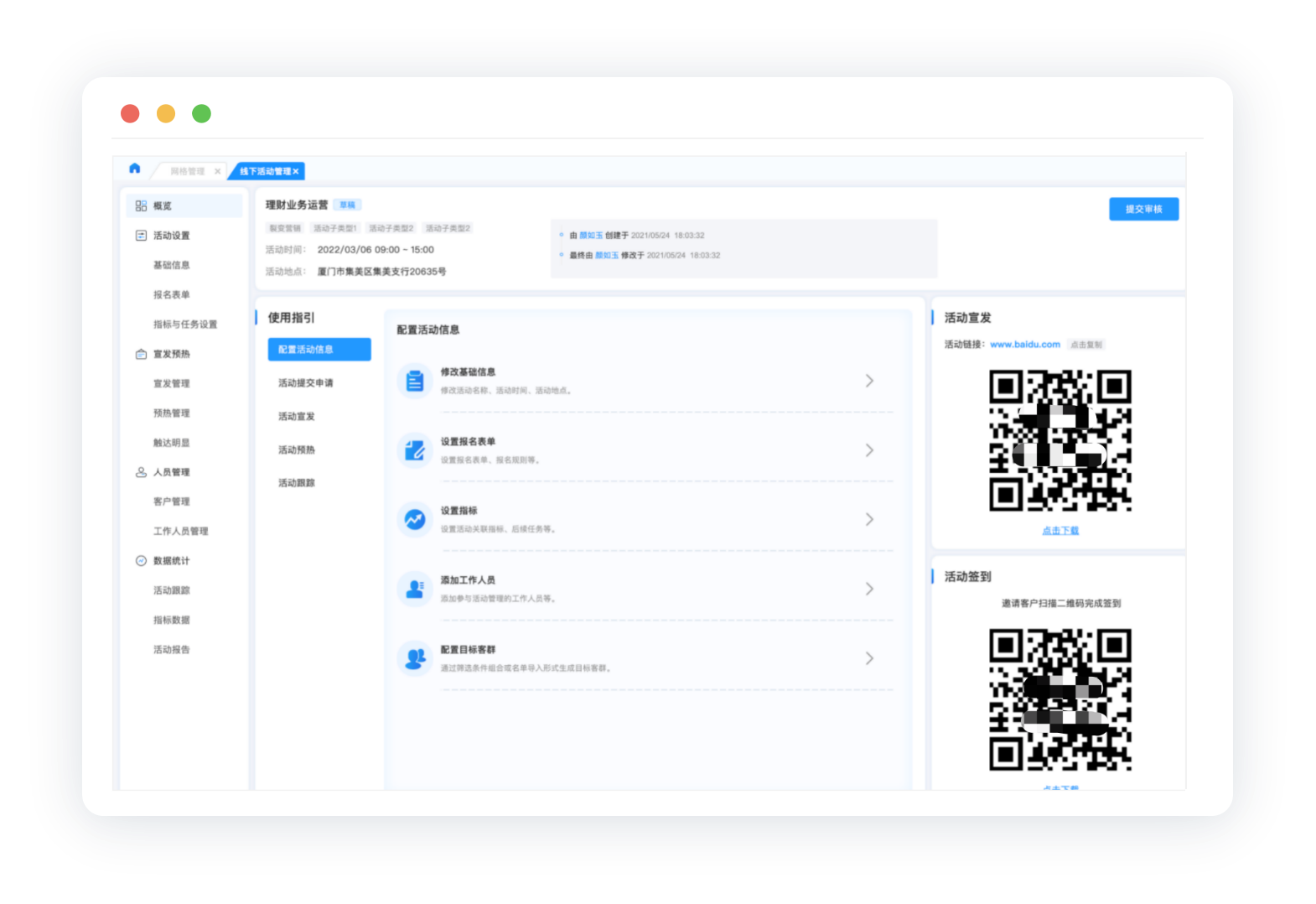Open 指标数据 in the sidebar

tap(171, 620)
